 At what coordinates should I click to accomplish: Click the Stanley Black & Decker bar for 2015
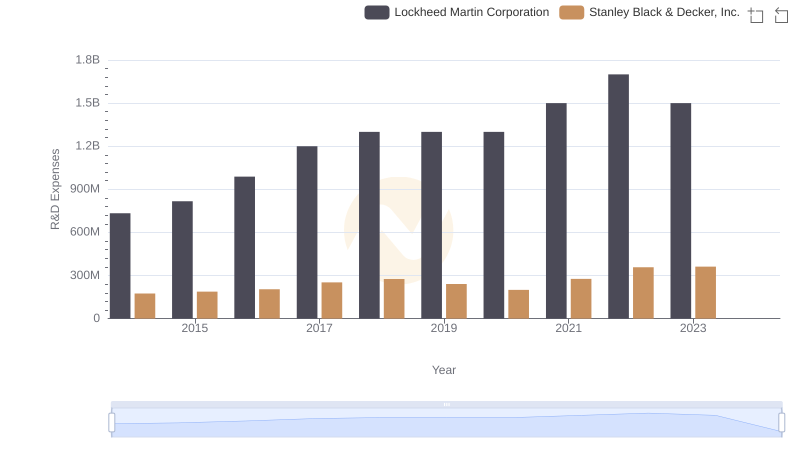(x=207, y=305)
